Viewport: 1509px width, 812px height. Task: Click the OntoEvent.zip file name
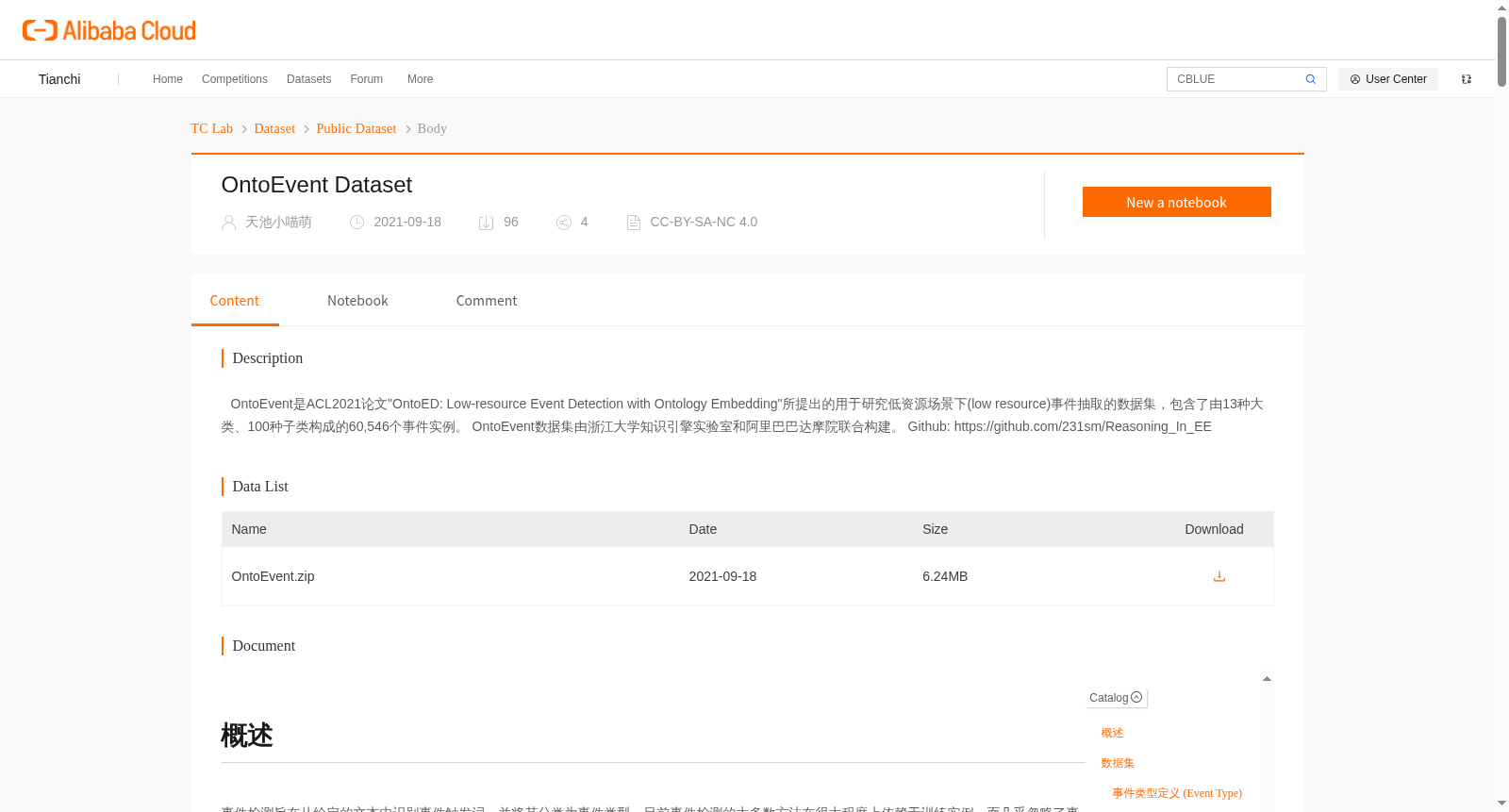pyautogui.click(x=274, y=576)
